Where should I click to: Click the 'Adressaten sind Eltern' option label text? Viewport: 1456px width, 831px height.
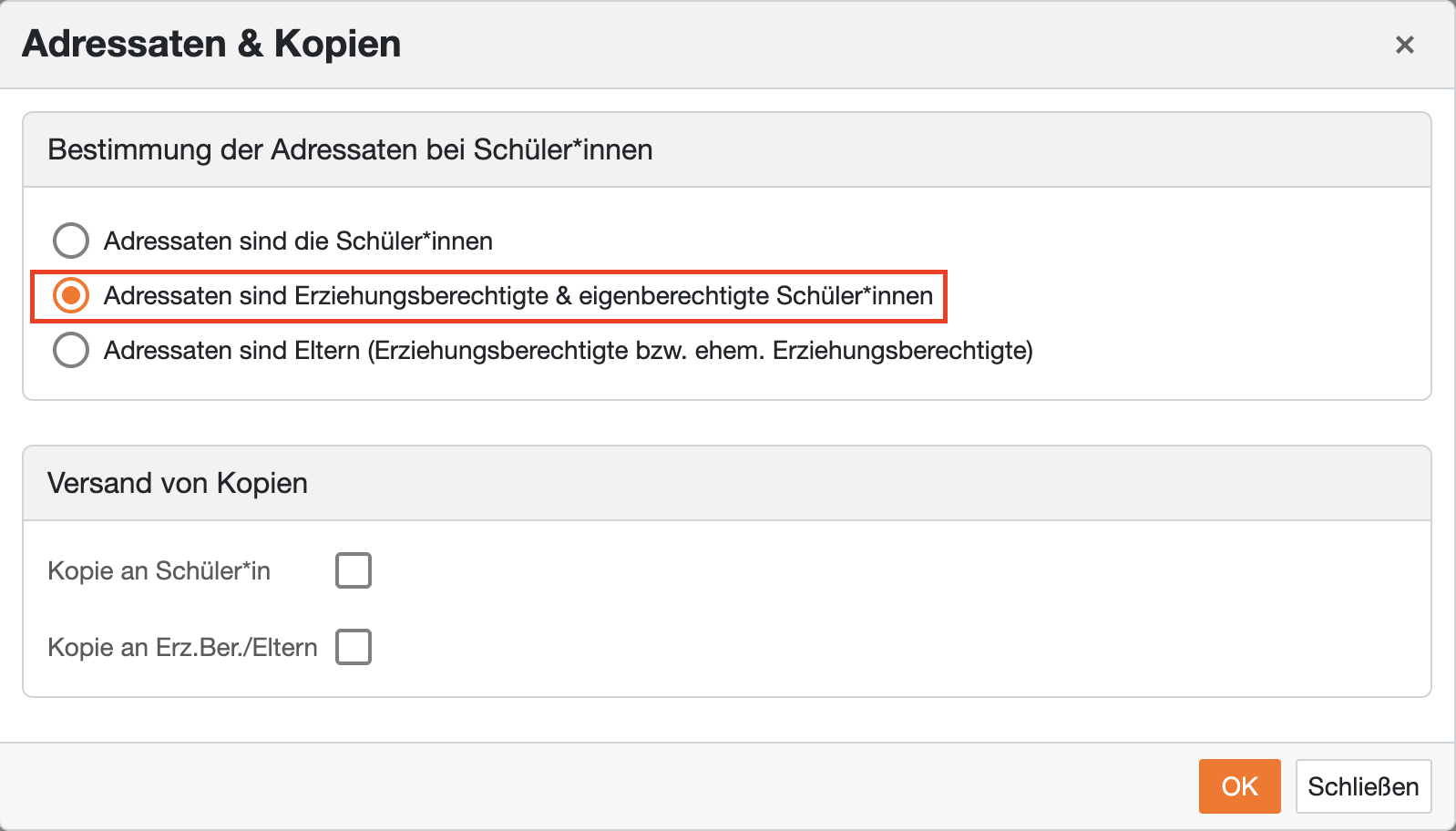(x=232, y=351)
